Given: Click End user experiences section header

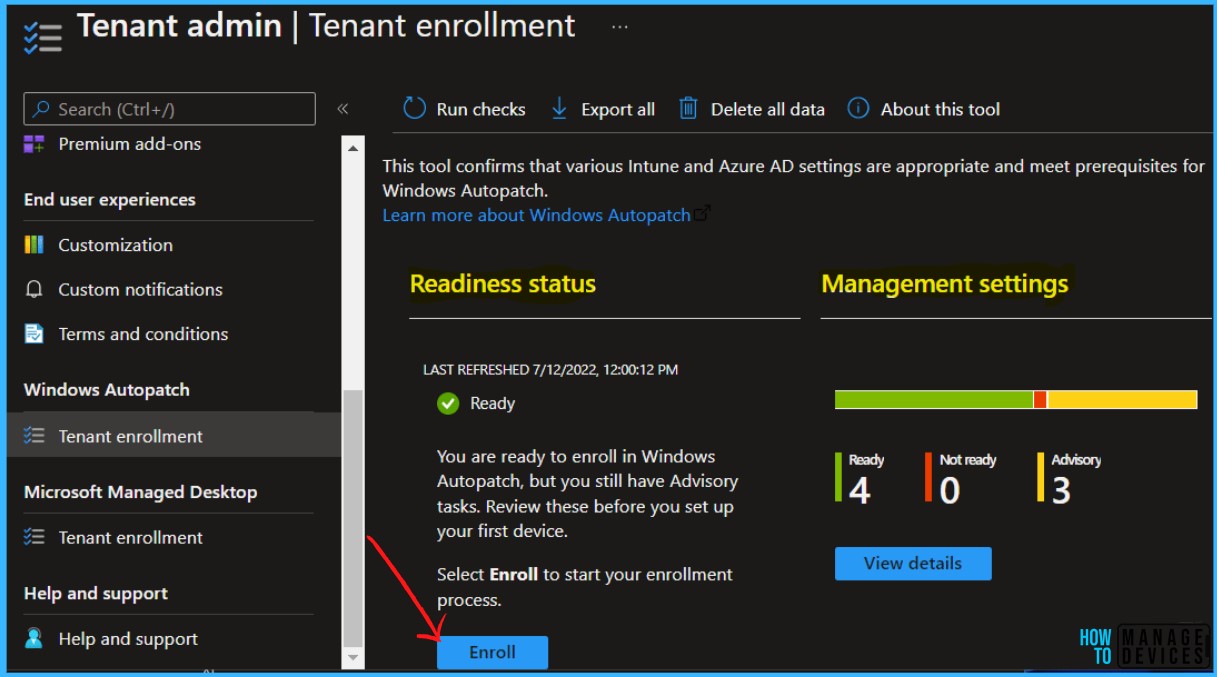Looking at the screenshot, I should point(110,200).
